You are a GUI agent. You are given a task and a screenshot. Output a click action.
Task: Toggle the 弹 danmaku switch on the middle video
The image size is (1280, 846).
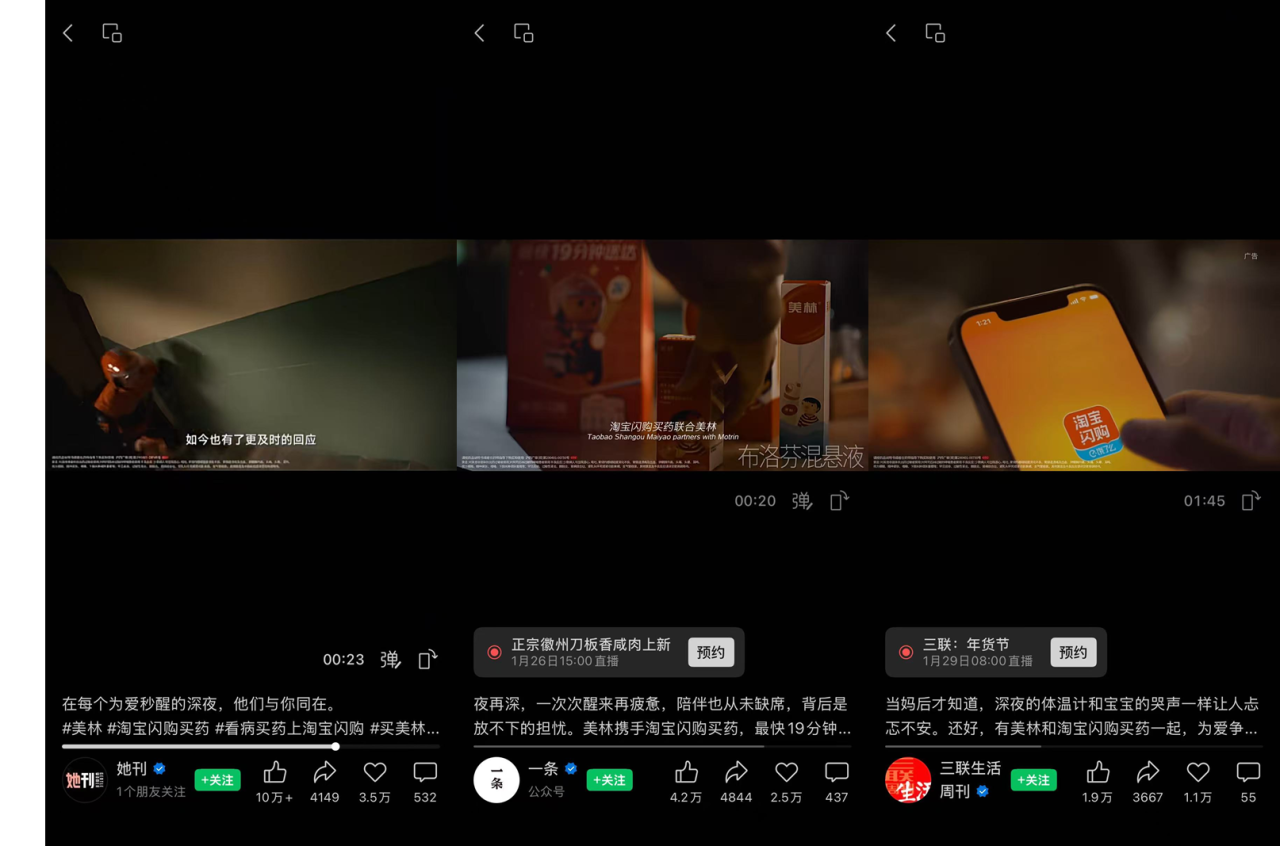coord(802,501)
